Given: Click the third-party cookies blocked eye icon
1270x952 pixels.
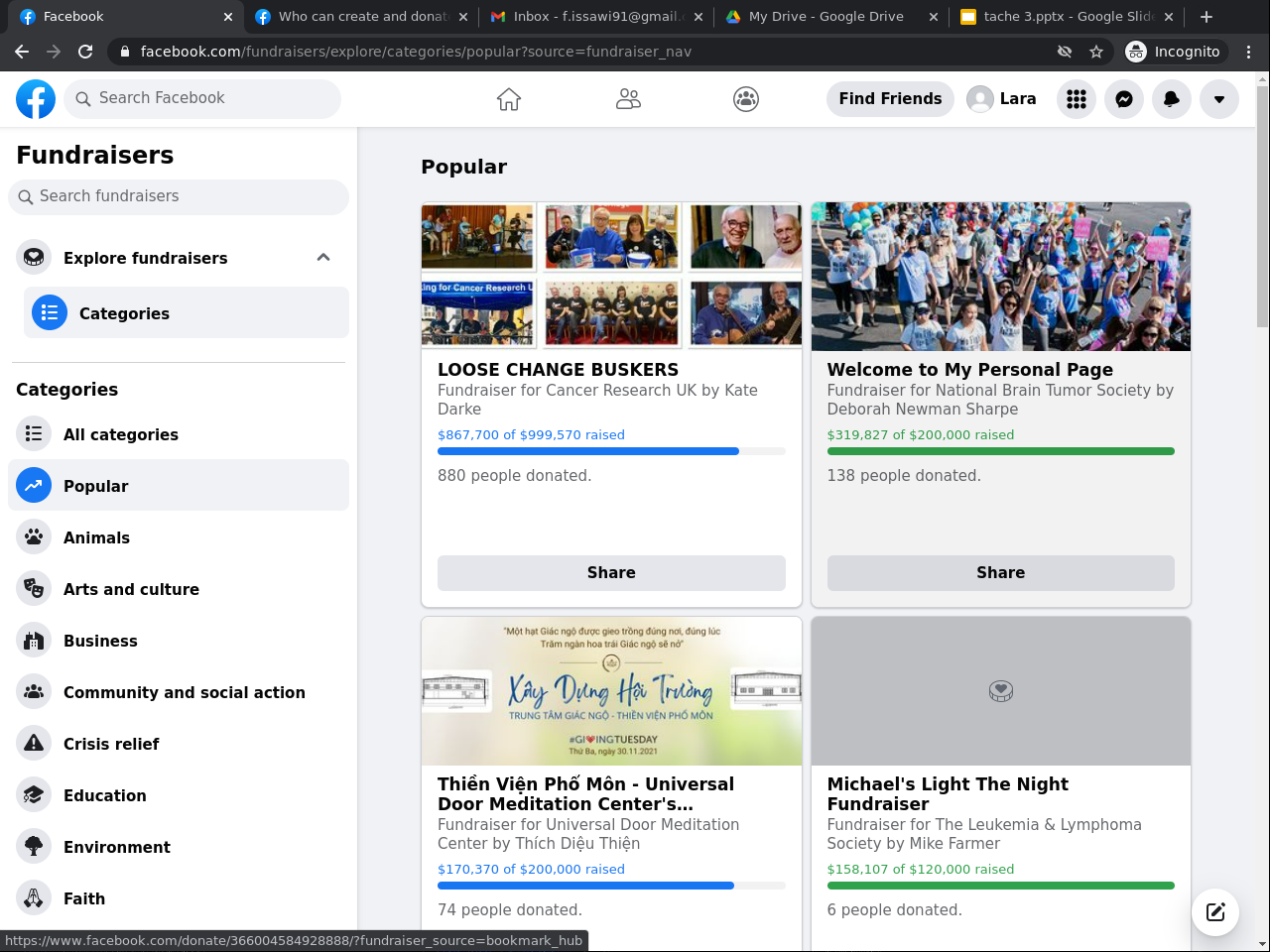Looking at the screenshot, I should click(1065, 52).
